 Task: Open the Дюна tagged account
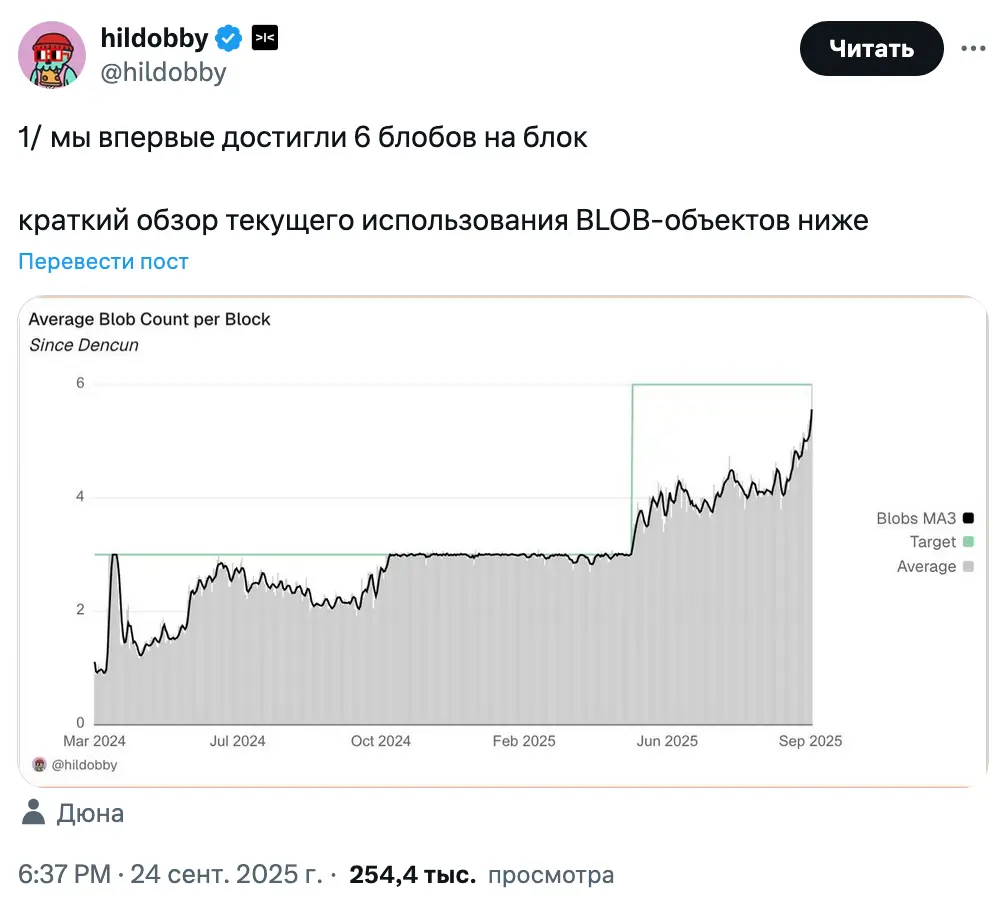pos(90,813)
